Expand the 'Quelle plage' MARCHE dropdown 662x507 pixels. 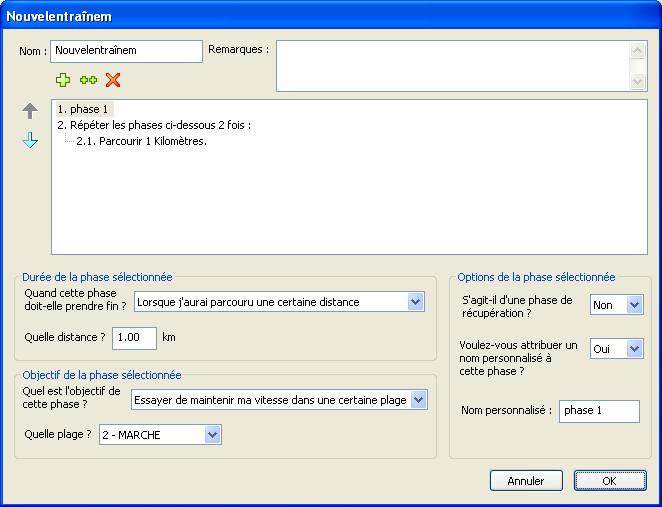[x=160, y=435]
